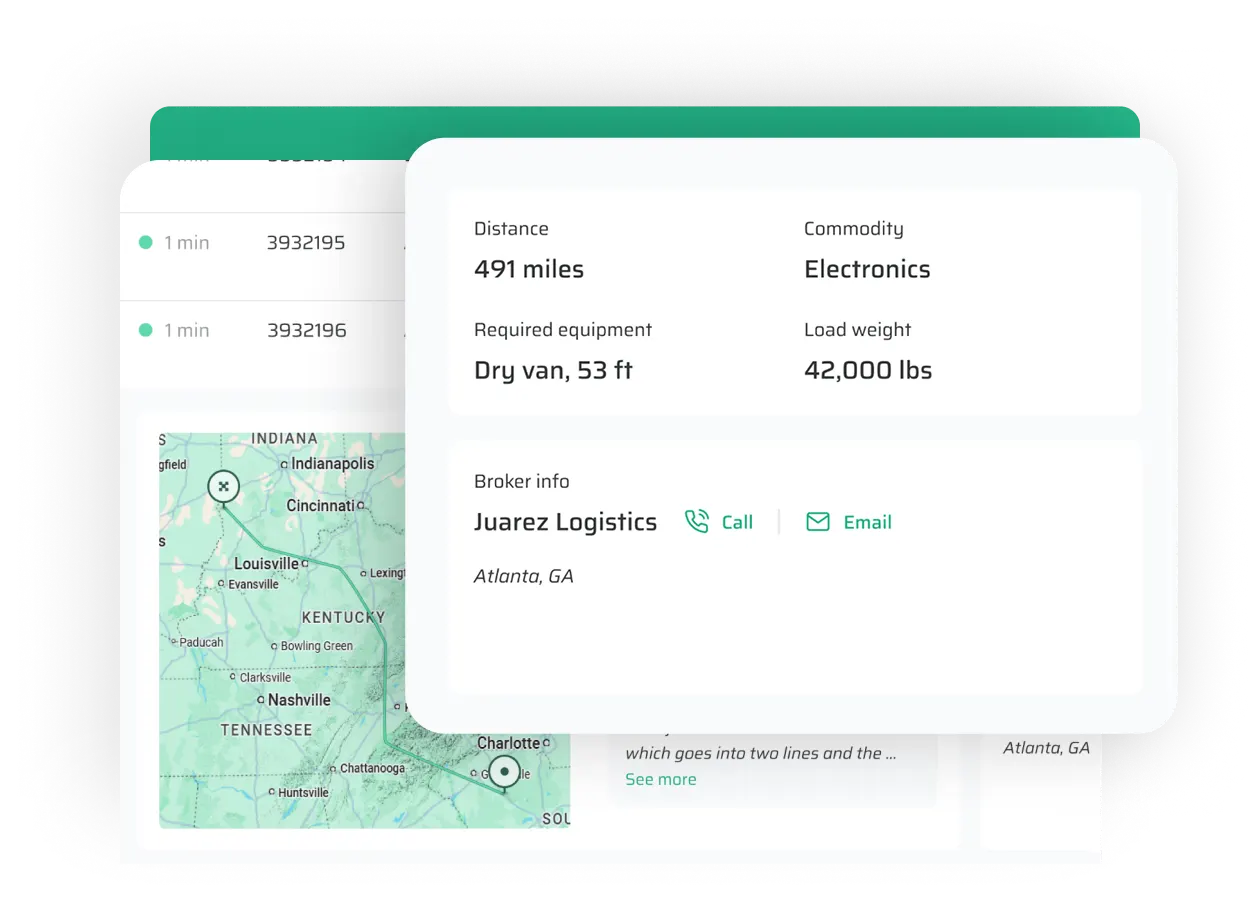Viewport: 1249px width, 904px height.
Task: Click green status dot for load 3932195
Action: (x=146, y=242)
